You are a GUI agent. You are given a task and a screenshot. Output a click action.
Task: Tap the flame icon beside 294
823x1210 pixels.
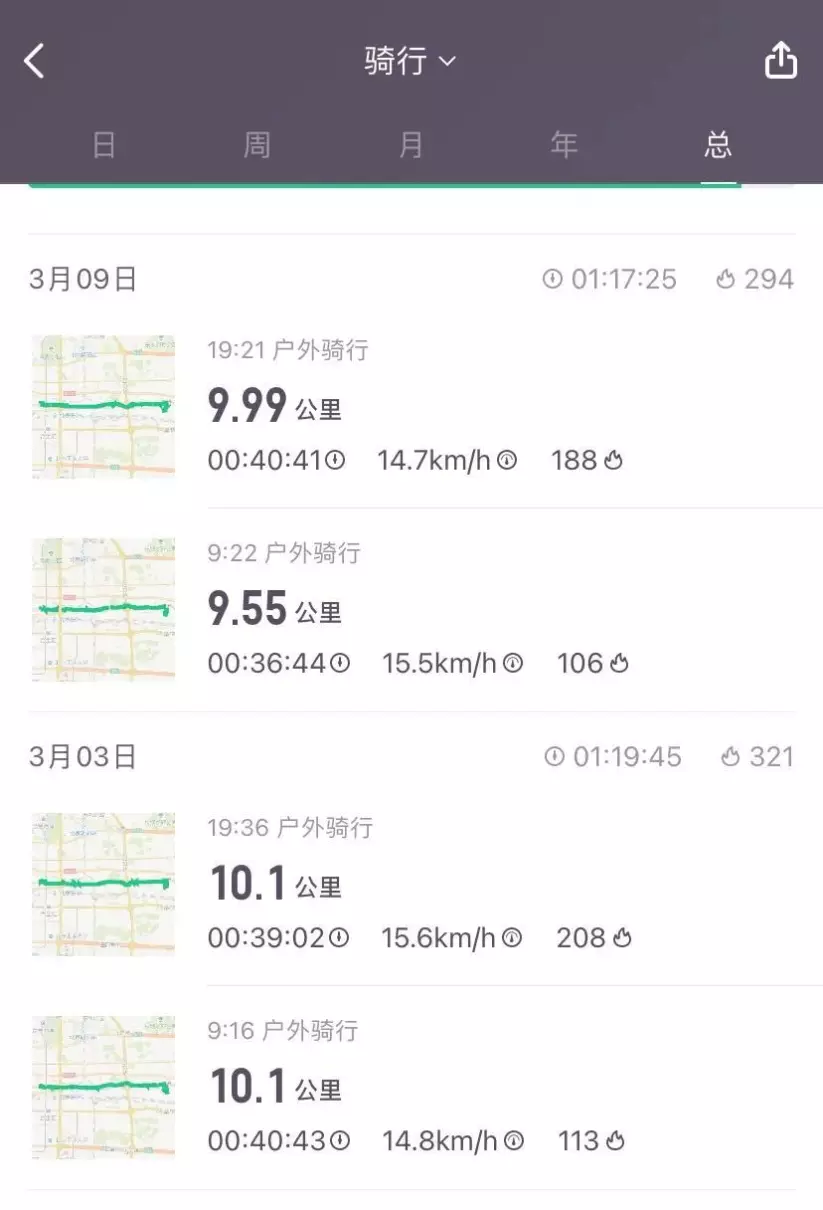click(x=726, y=279)
